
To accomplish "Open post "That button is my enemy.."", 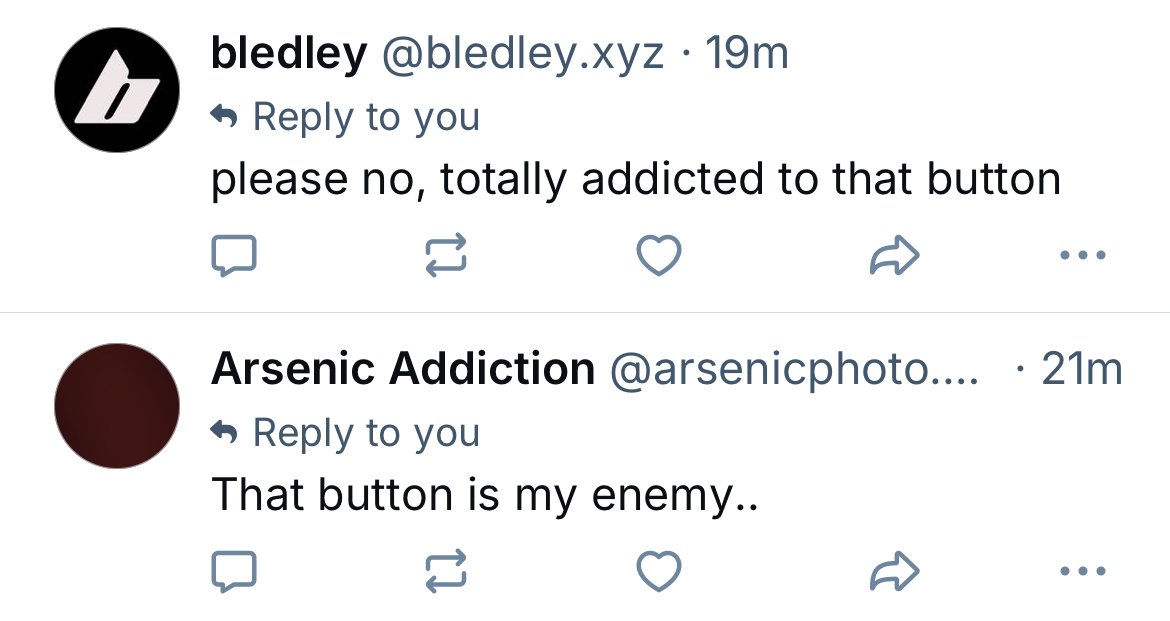I will [x=485, y=495].
